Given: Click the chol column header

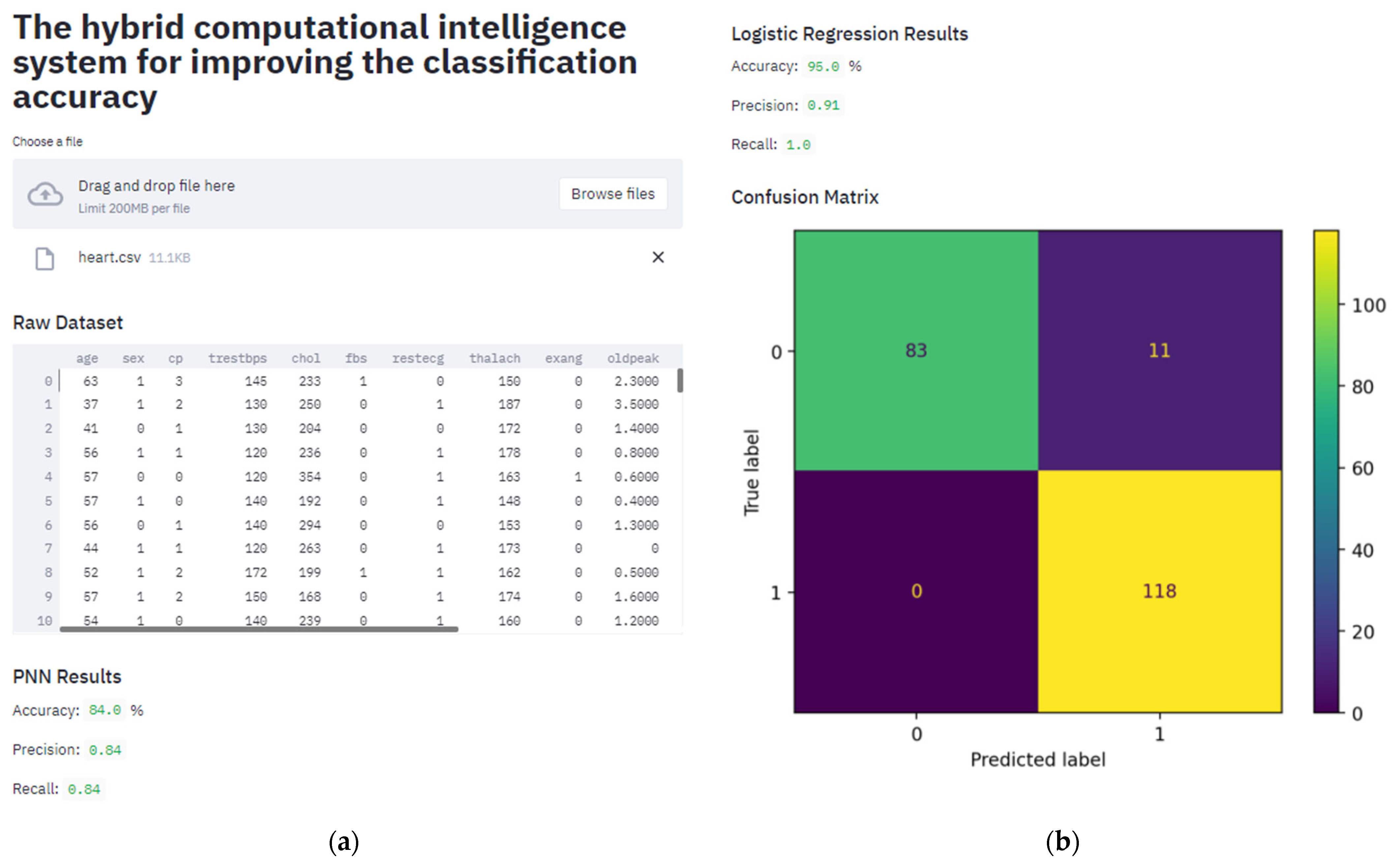Looking at the screenshot, I should point(305,358).
